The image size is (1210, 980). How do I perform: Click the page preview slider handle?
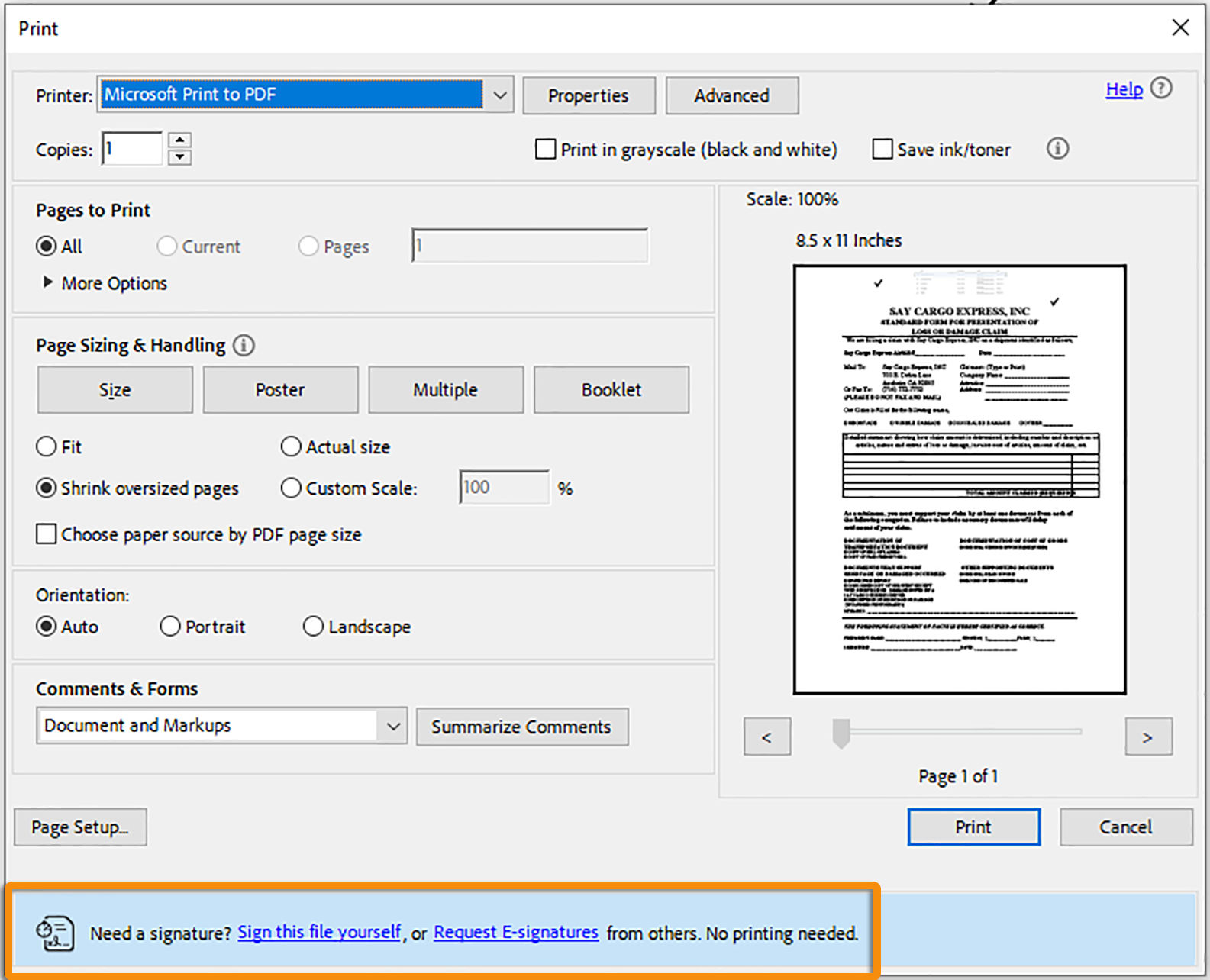click(841, 733)
